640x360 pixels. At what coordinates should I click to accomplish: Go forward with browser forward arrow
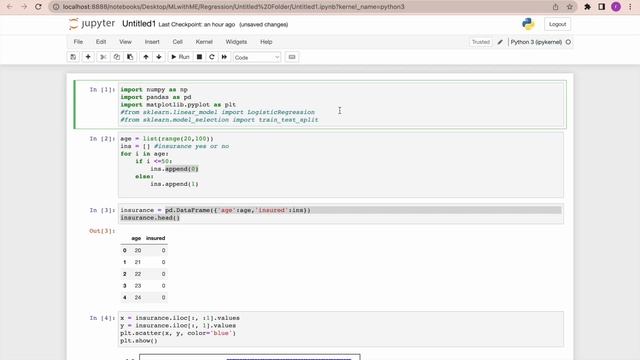pos(24,7)
